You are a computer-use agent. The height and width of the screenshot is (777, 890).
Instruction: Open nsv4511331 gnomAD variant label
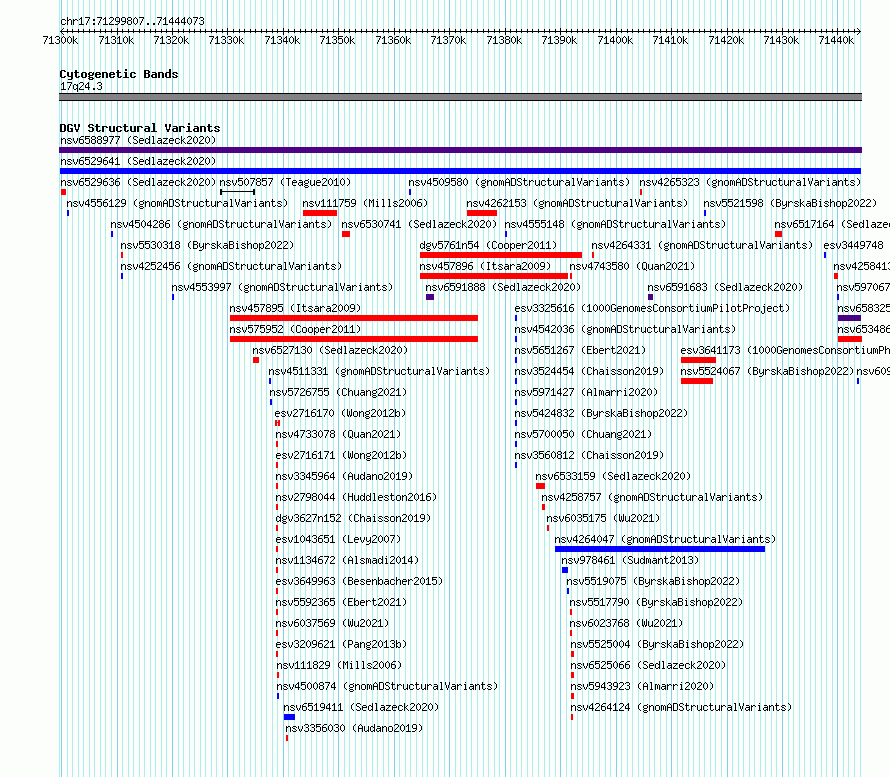pos(379,371)
